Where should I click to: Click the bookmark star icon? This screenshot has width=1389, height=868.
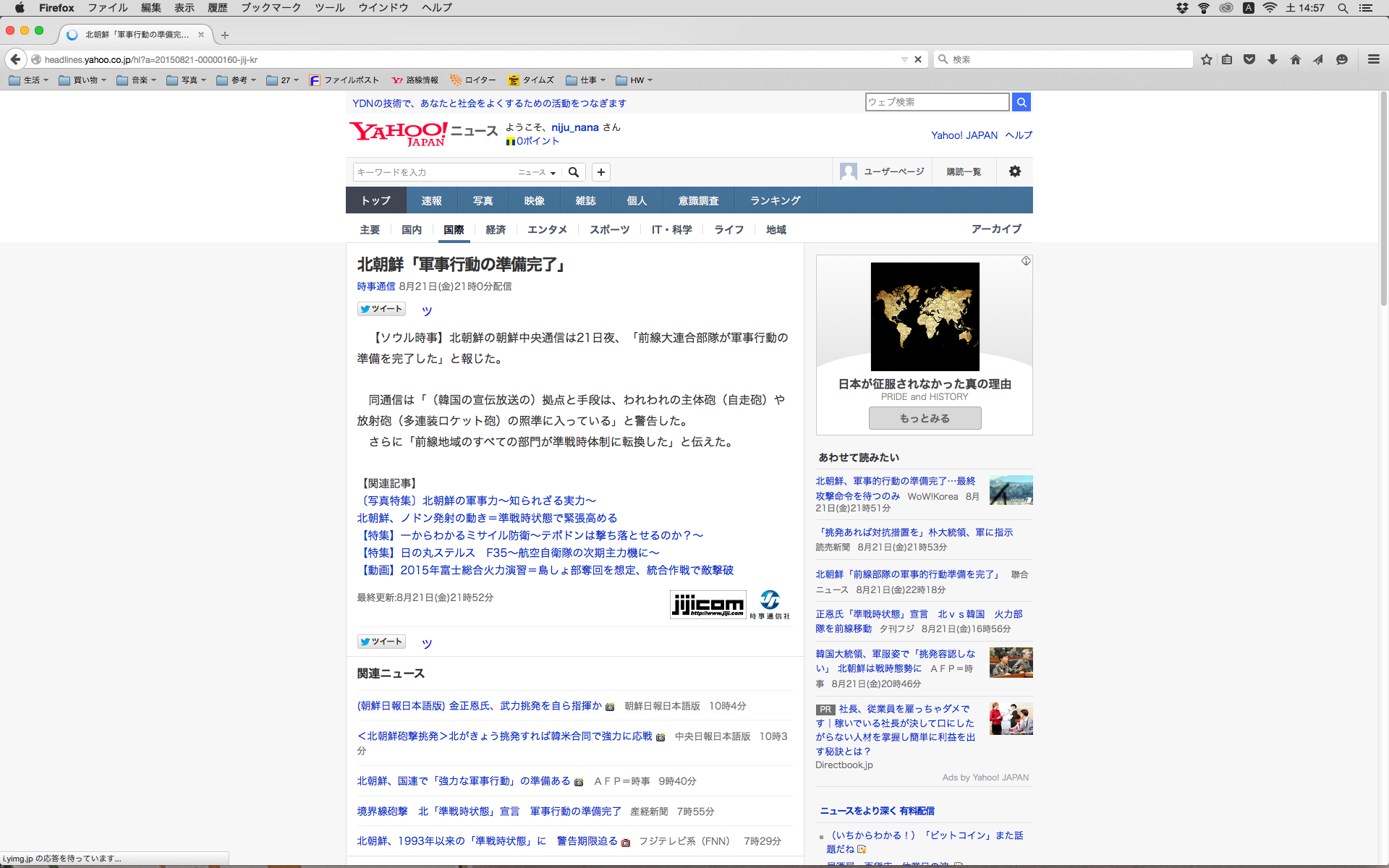[1206, 59]
